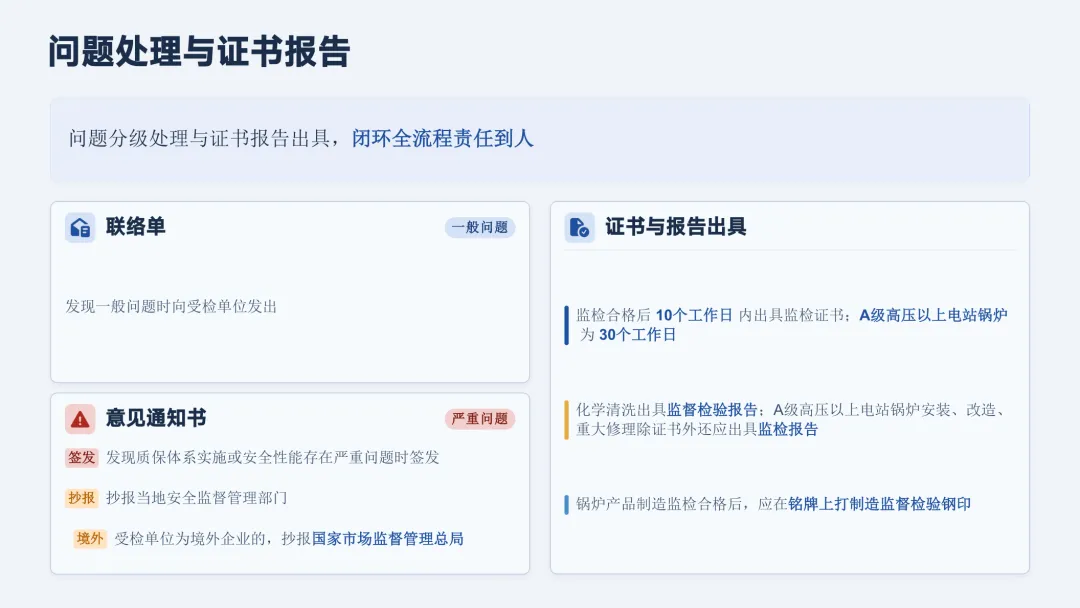Click the 闭环全流程责任到人 blue text
Screen dimensions: 1080x608
[x=443, y=138]
